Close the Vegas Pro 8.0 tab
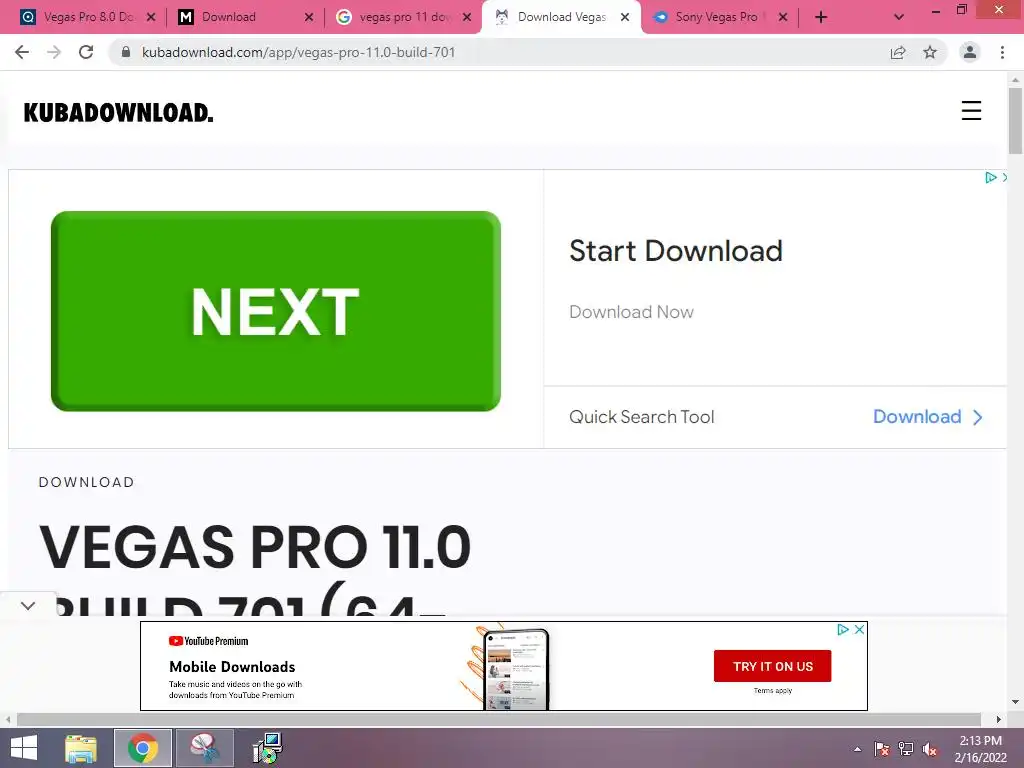The width and height of the screenshot is (1024, 768). (151, 17)
